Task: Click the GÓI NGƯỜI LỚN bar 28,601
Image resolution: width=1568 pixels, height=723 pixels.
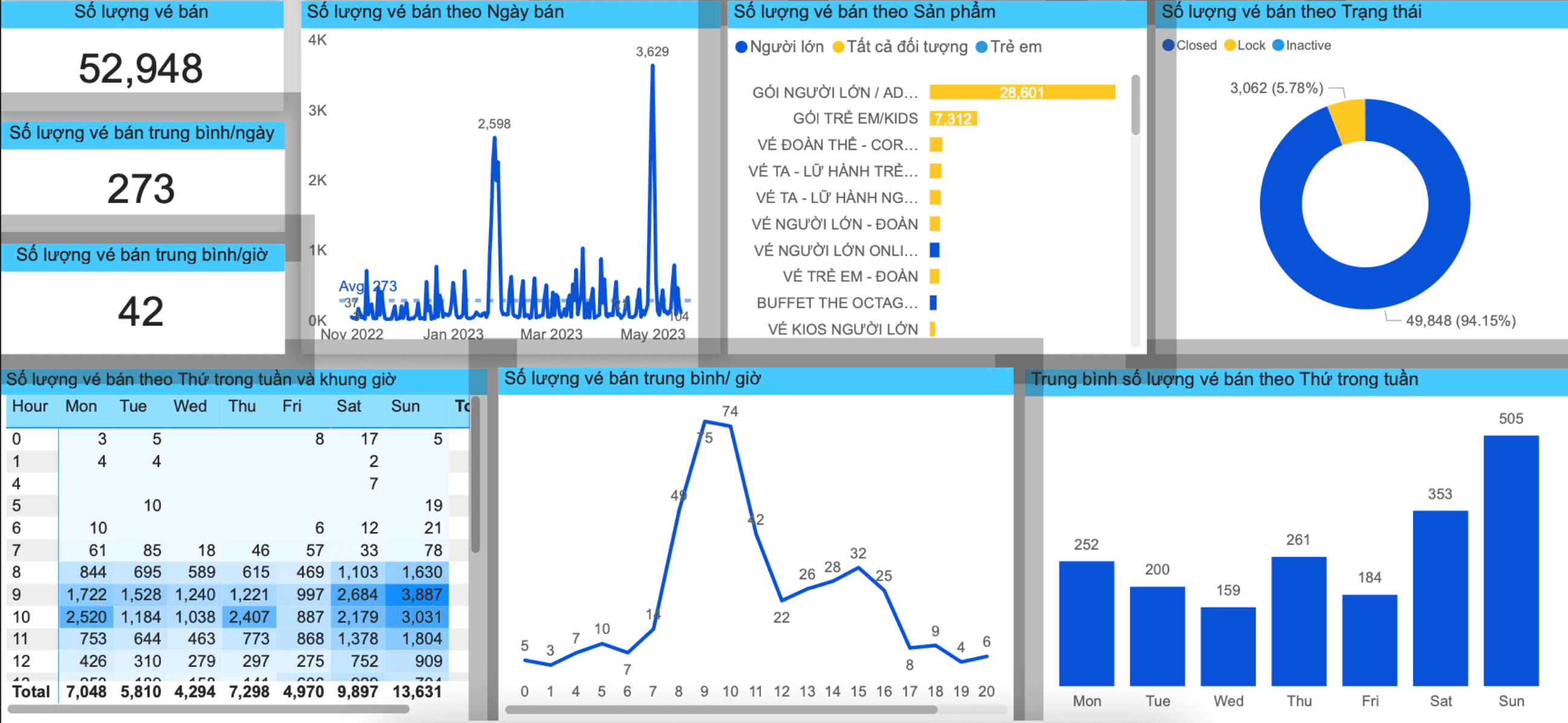Action: (x=1022, y=92)
